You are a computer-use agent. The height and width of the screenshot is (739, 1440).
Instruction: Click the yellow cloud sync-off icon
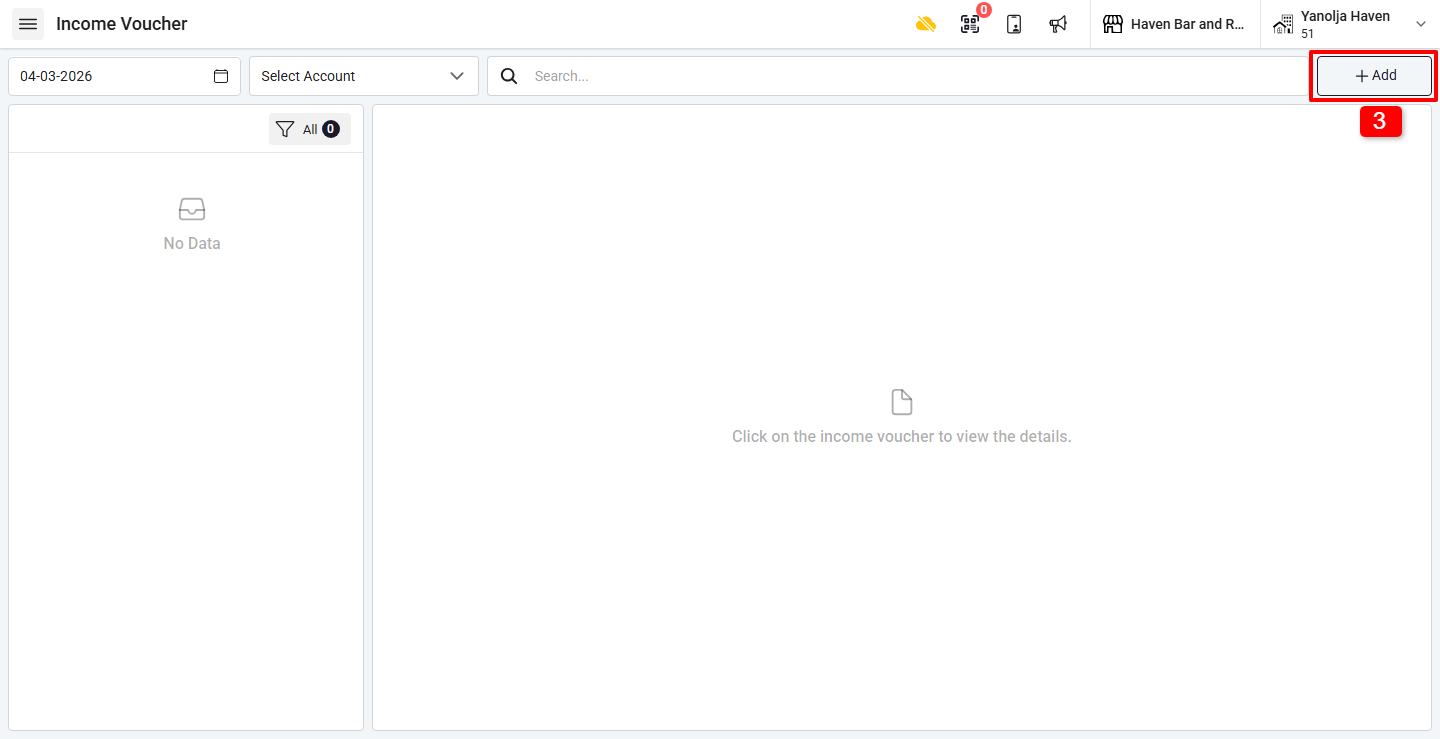[926, 24]
